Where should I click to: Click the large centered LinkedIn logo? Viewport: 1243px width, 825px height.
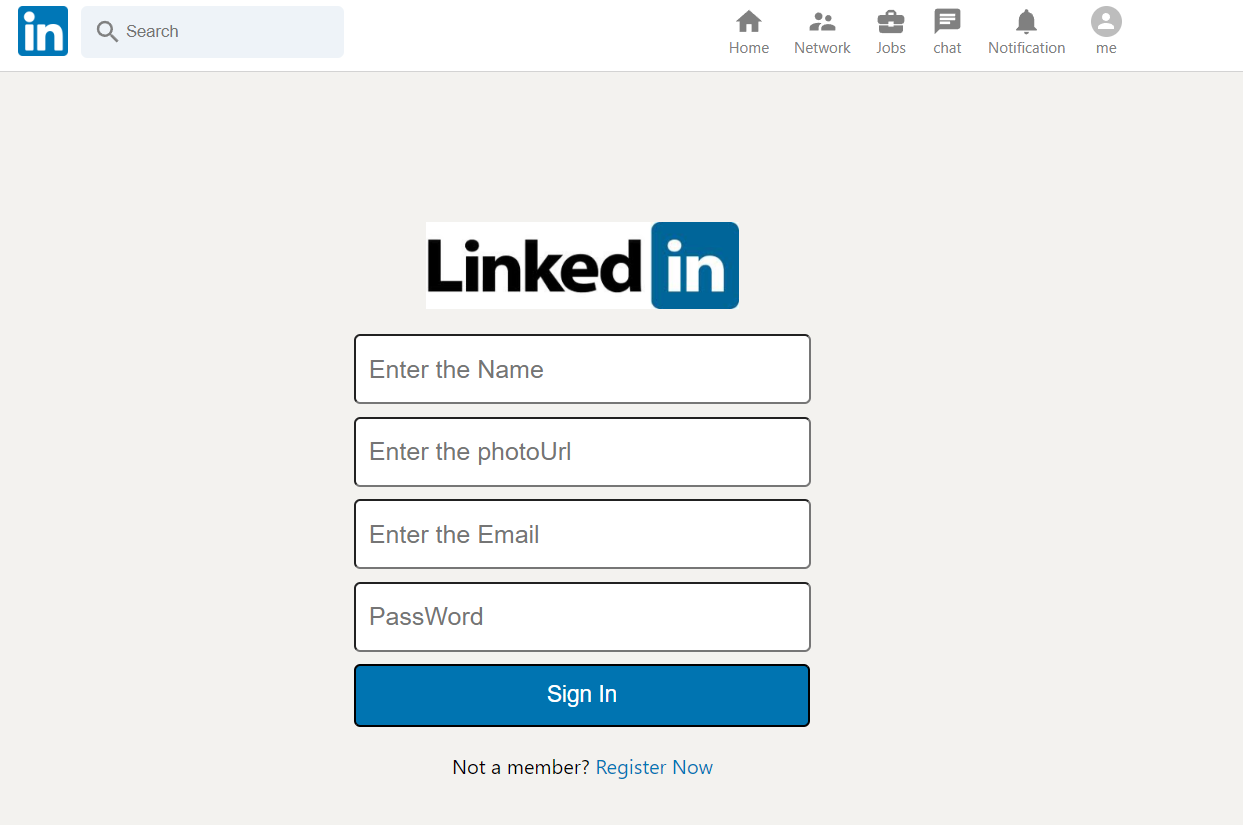click(x=582, y=265)
